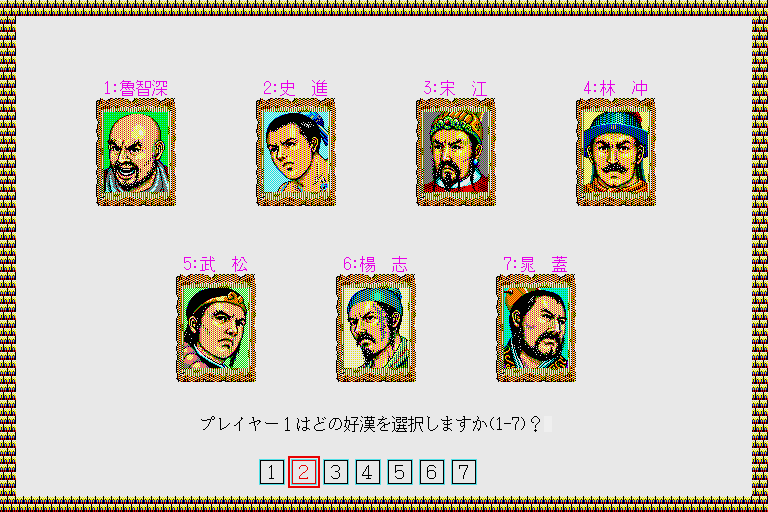Click the 7:晁蓋 name label
This screenshot has width=768, height=512.
tap(535, 264)
